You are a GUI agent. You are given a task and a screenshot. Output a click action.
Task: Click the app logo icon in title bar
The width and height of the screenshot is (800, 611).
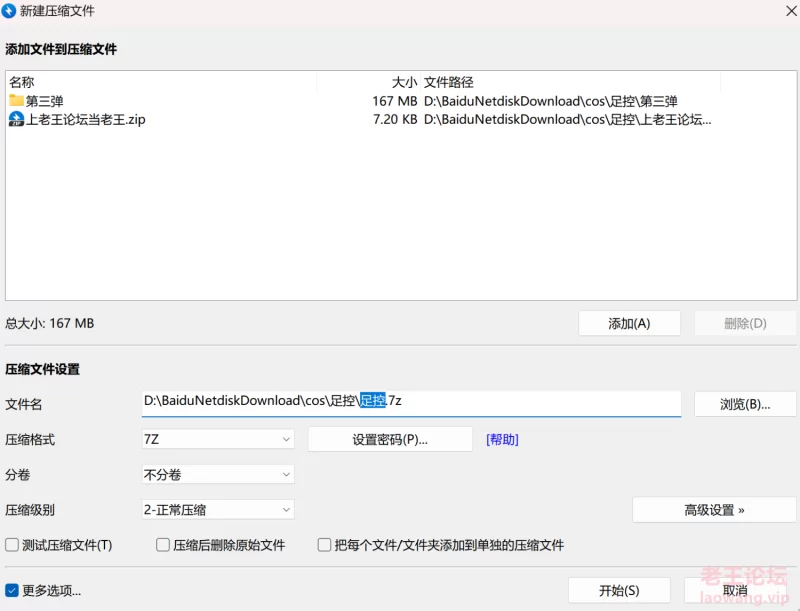click(10, 11)
